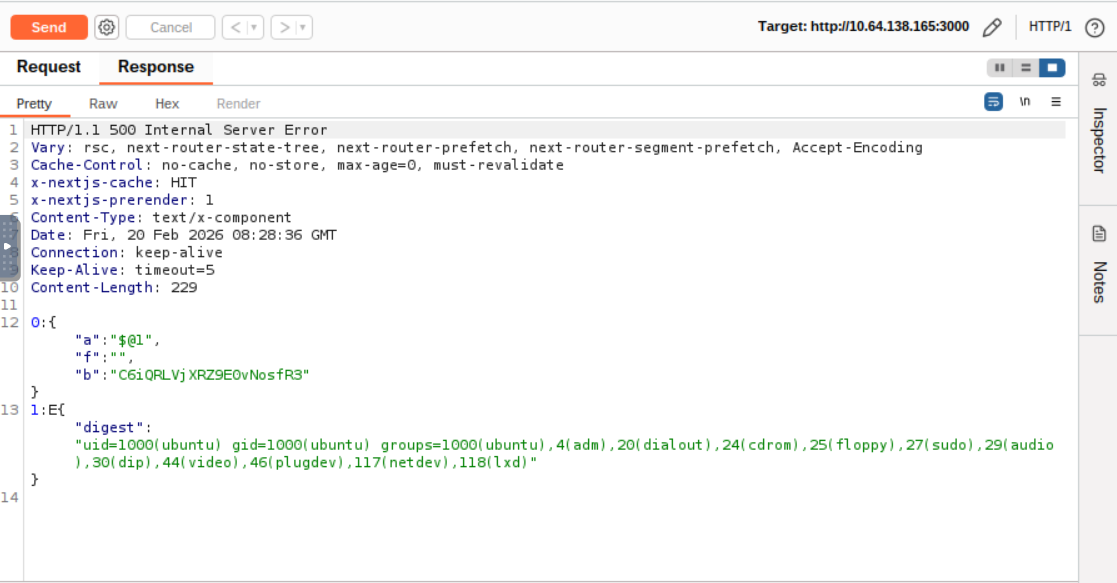1117x583 pixels.
Task: Switch to top-bottom split layout
Action: [x=1025, y=68]
